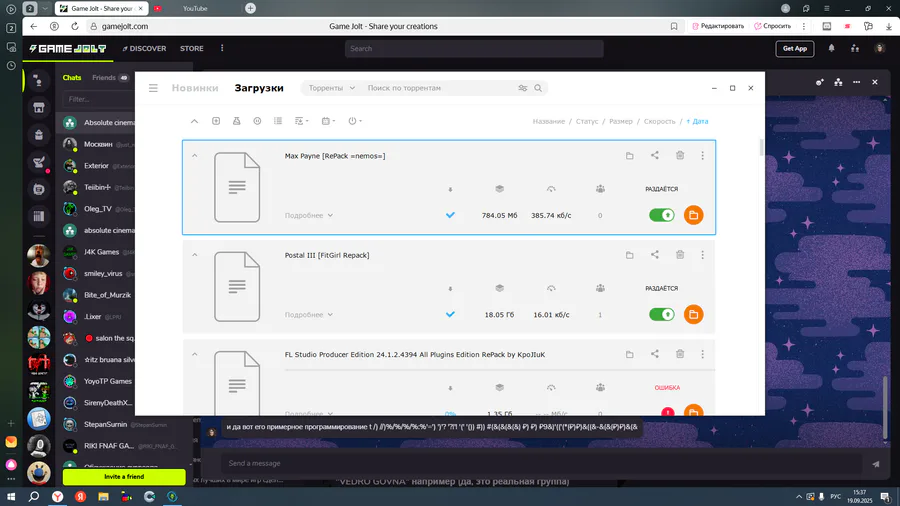
Task: Sort torrents by Размер
Action: [621, 121]
